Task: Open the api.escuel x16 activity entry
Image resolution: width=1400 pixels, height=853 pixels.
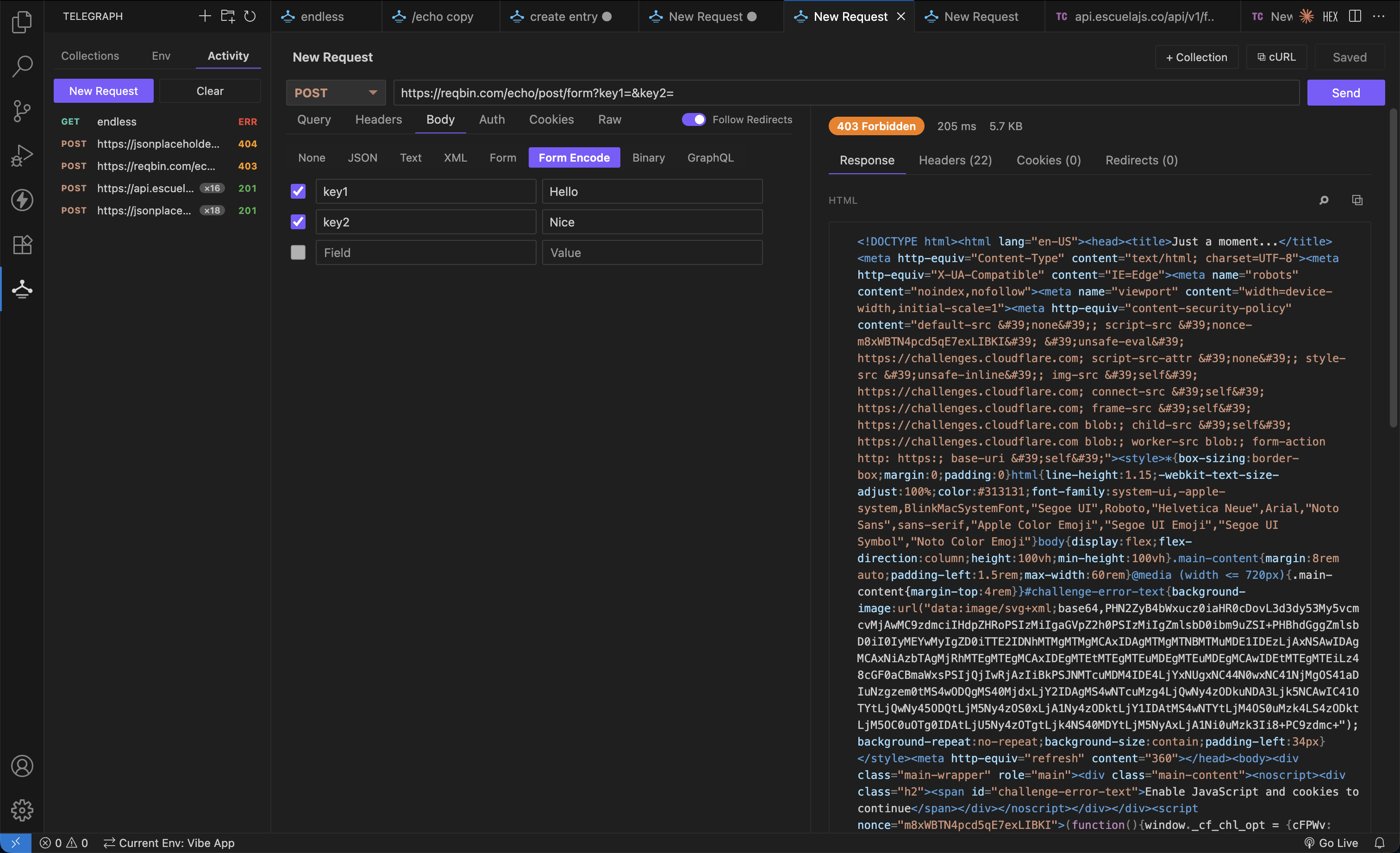Action: point(158,188)
